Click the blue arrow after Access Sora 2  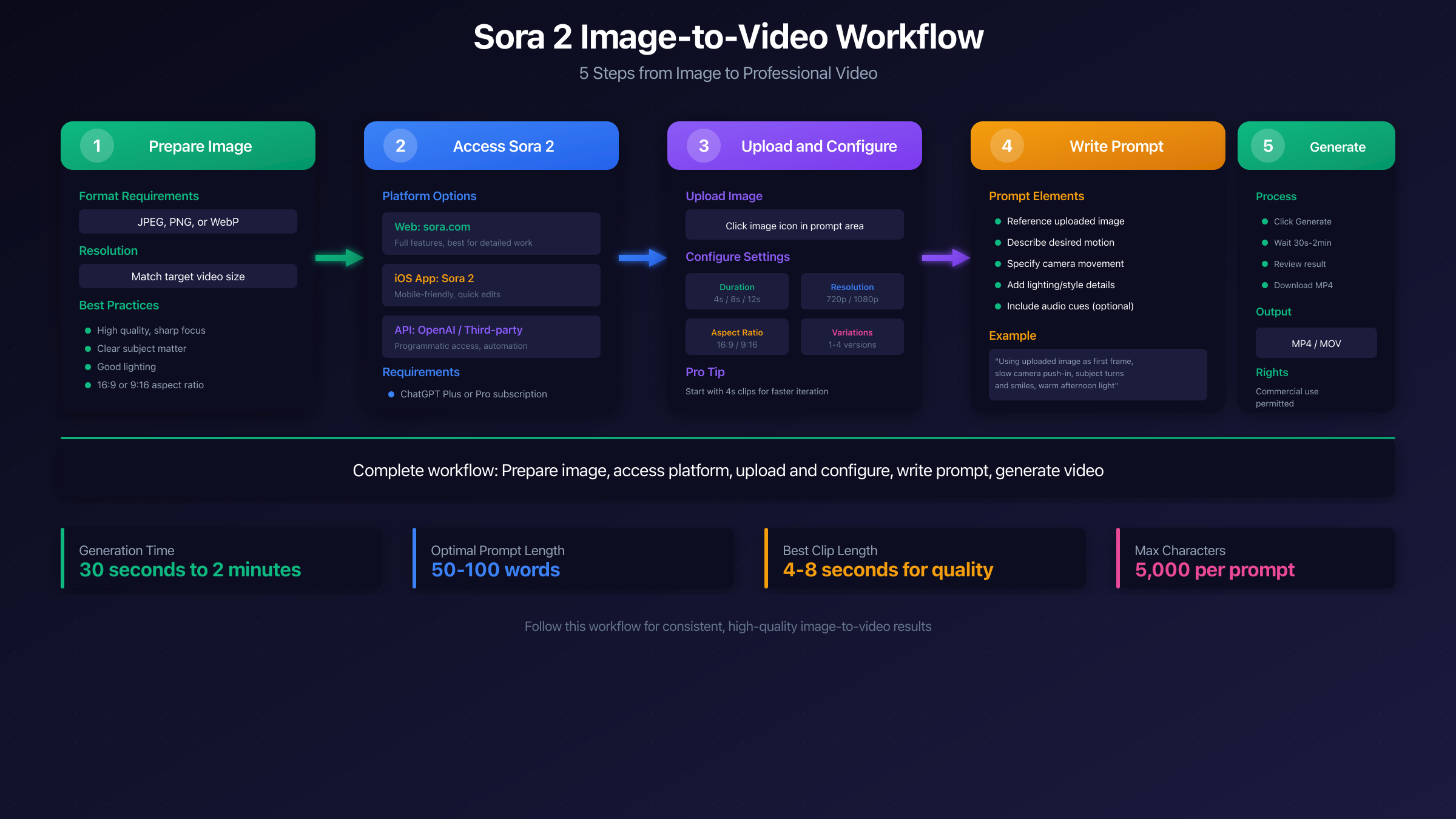click(642, 258)
